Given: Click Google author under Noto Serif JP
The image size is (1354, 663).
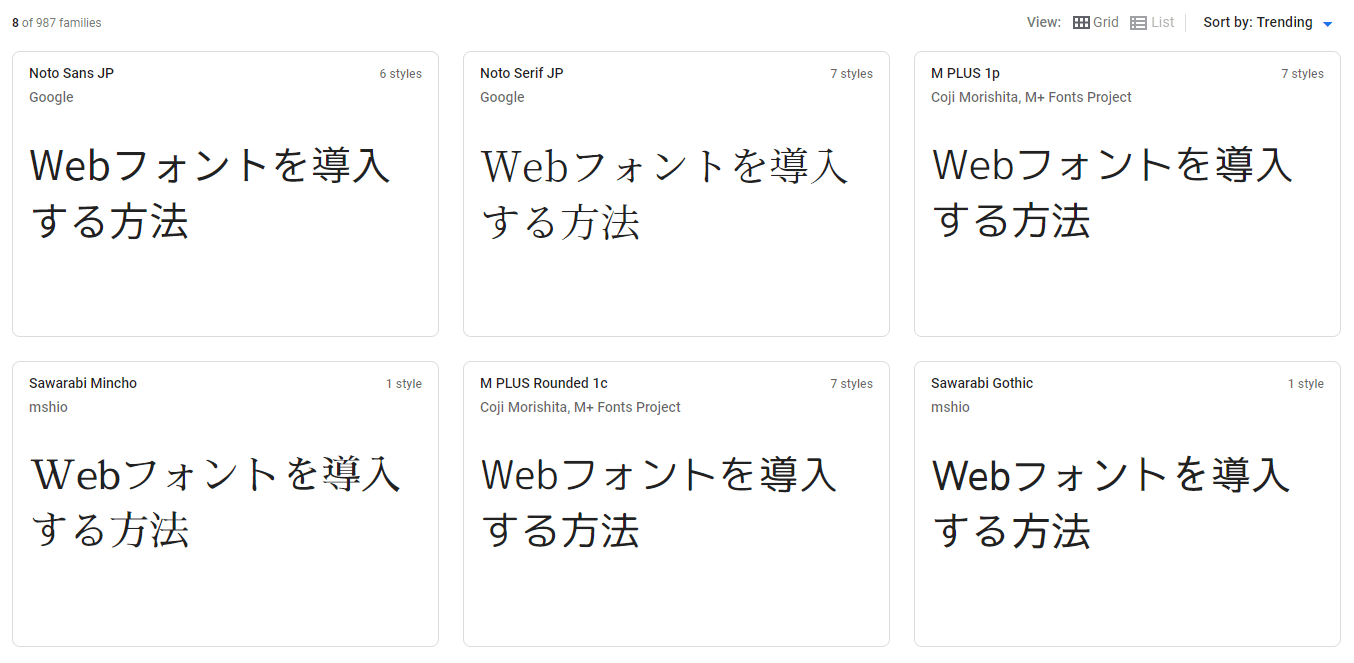Looking at the screenshot, I should [502, 97].
